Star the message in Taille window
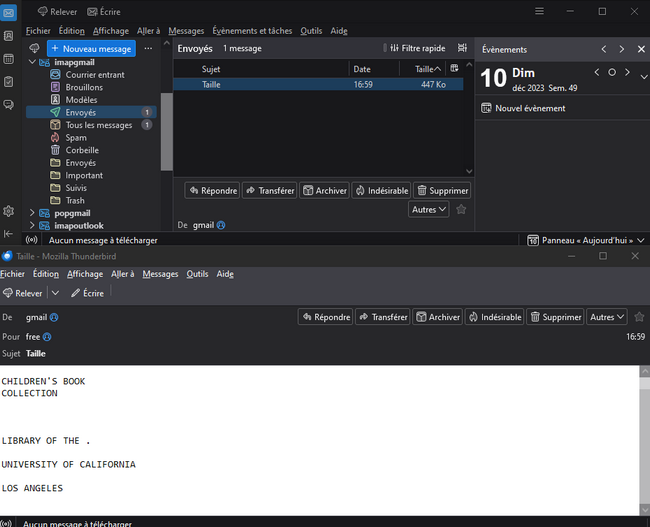The image size is (650, 527). [x=639, y=317]
